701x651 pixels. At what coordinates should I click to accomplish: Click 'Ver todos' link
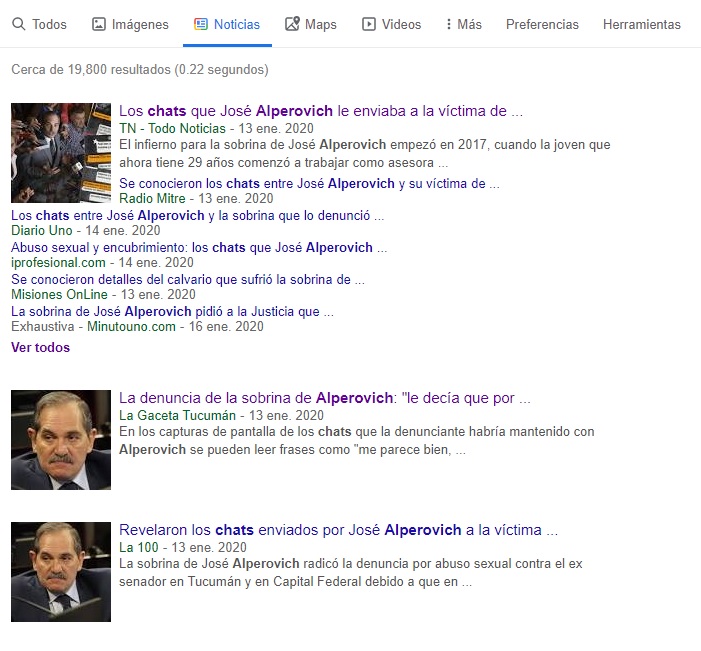(x=40, y=347)
